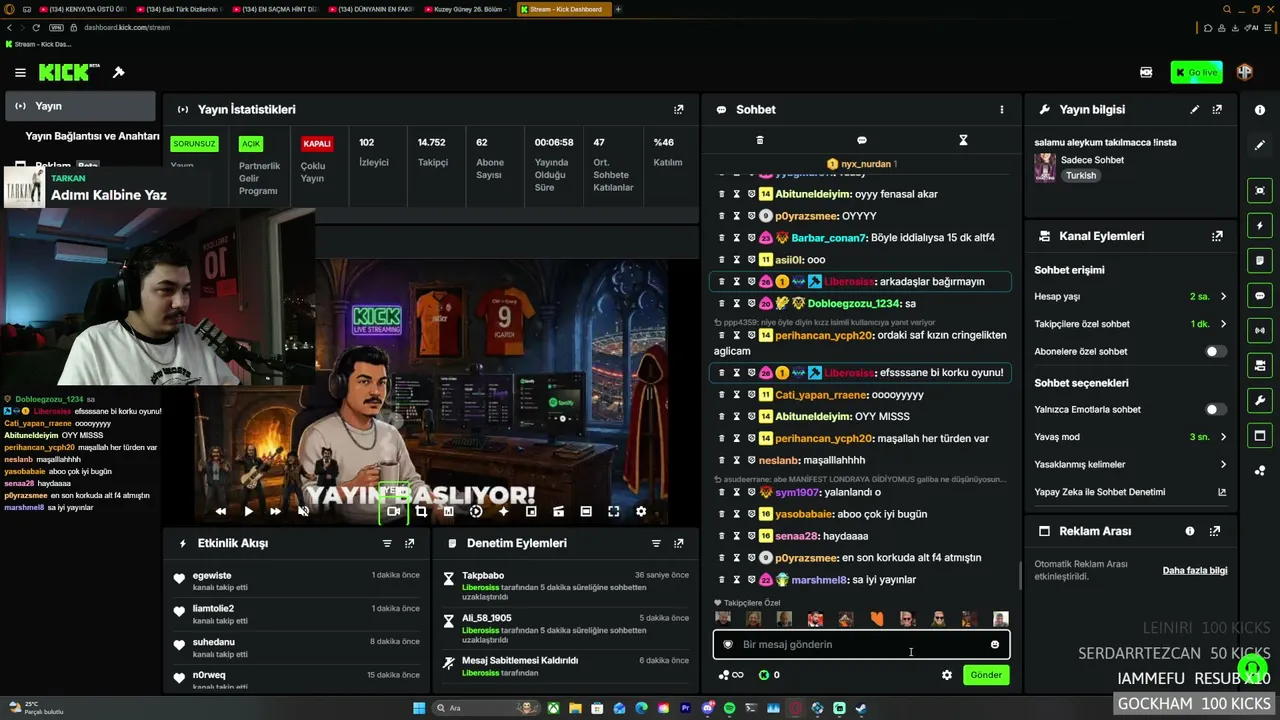Screen dimensions: 1280x720
Task: Open preview settings gear icon
Action: (x=641, y=511)
